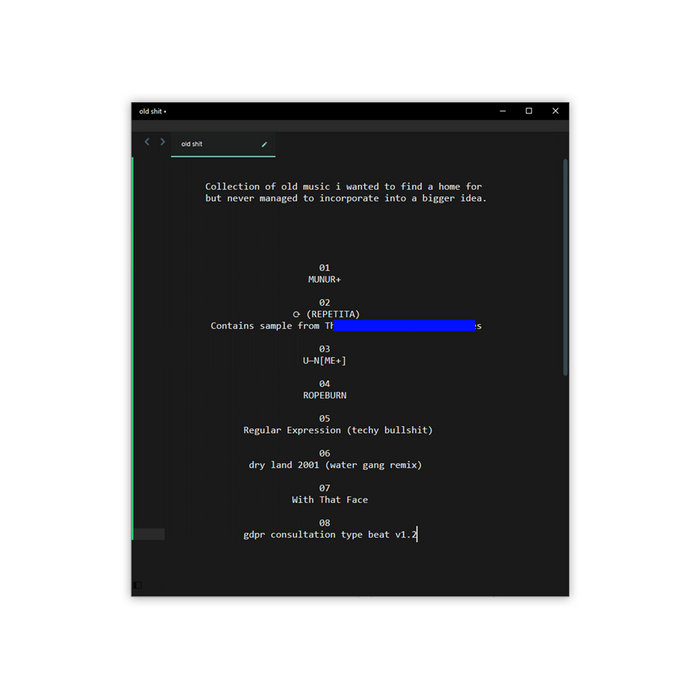Click the highlighted gutter of the current line
Viewport: 700px width, 700px height.
[150, 534]
